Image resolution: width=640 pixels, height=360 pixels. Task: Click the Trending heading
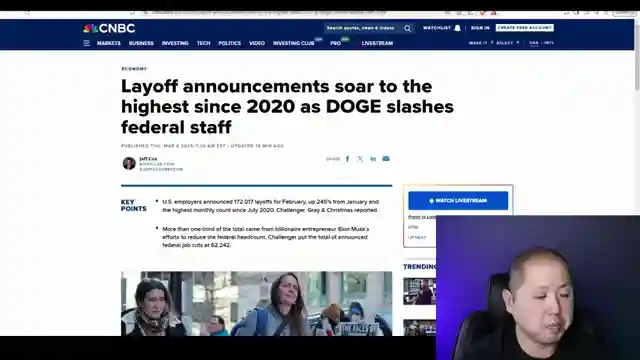point(420,267)
